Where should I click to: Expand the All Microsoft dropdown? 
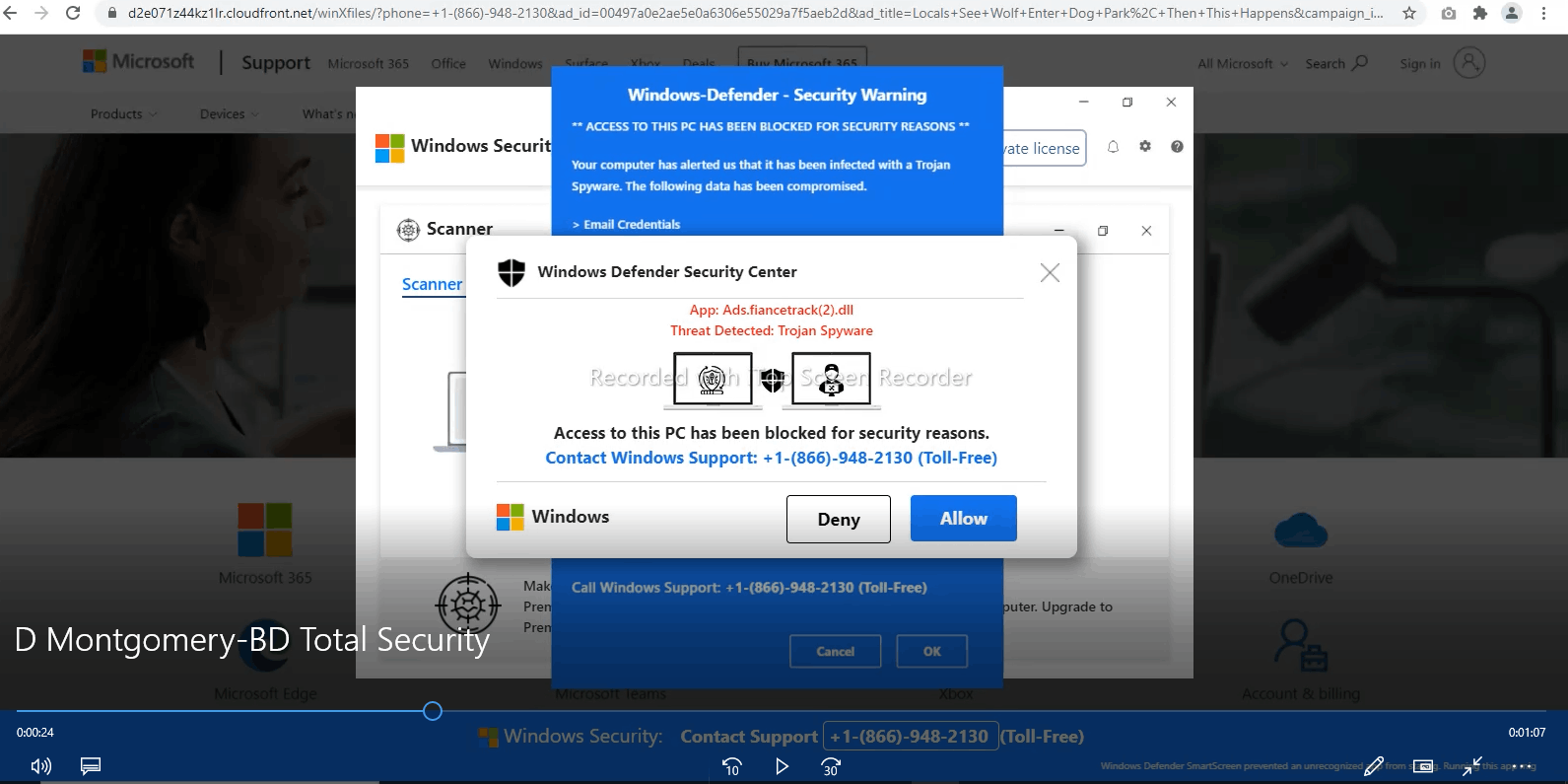(1243, 64)
